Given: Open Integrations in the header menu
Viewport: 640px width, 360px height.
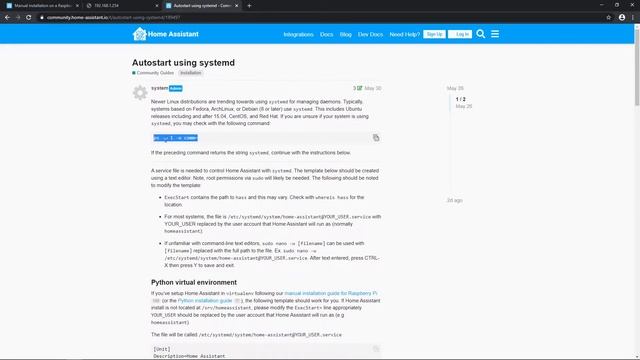Looking at the screenshot, I should pyautogui.click(x=298, y=34).
